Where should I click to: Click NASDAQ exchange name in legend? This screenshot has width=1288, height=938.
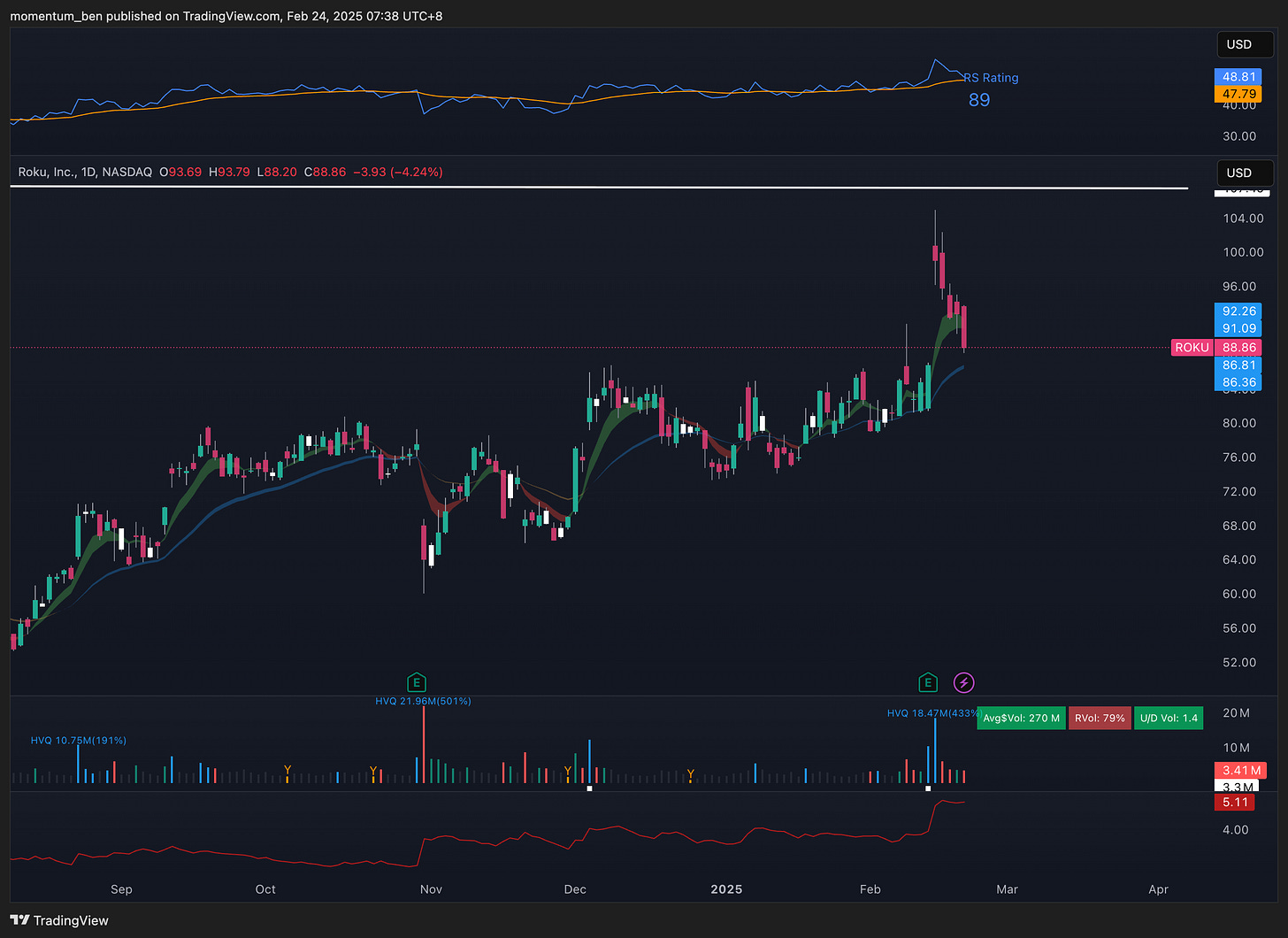coord(126,172)
